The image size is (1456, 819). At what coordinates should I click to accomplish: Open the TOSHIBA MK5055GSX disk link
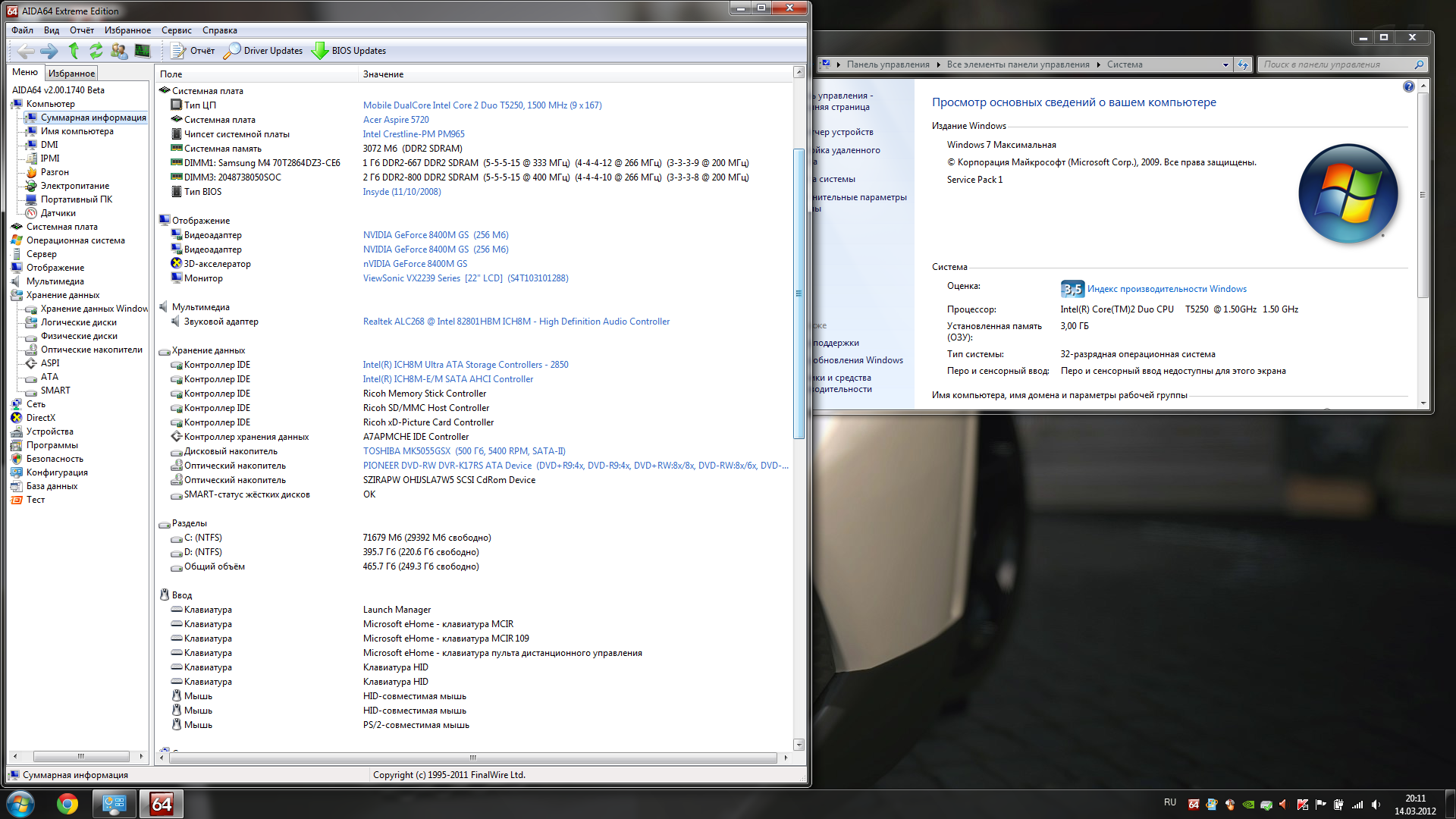point(464,451)
